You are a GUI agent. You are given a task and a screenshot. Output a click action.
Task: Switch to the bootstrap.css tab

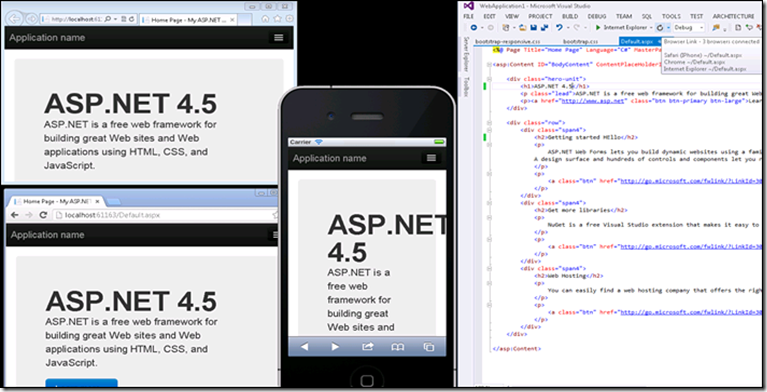581,42
